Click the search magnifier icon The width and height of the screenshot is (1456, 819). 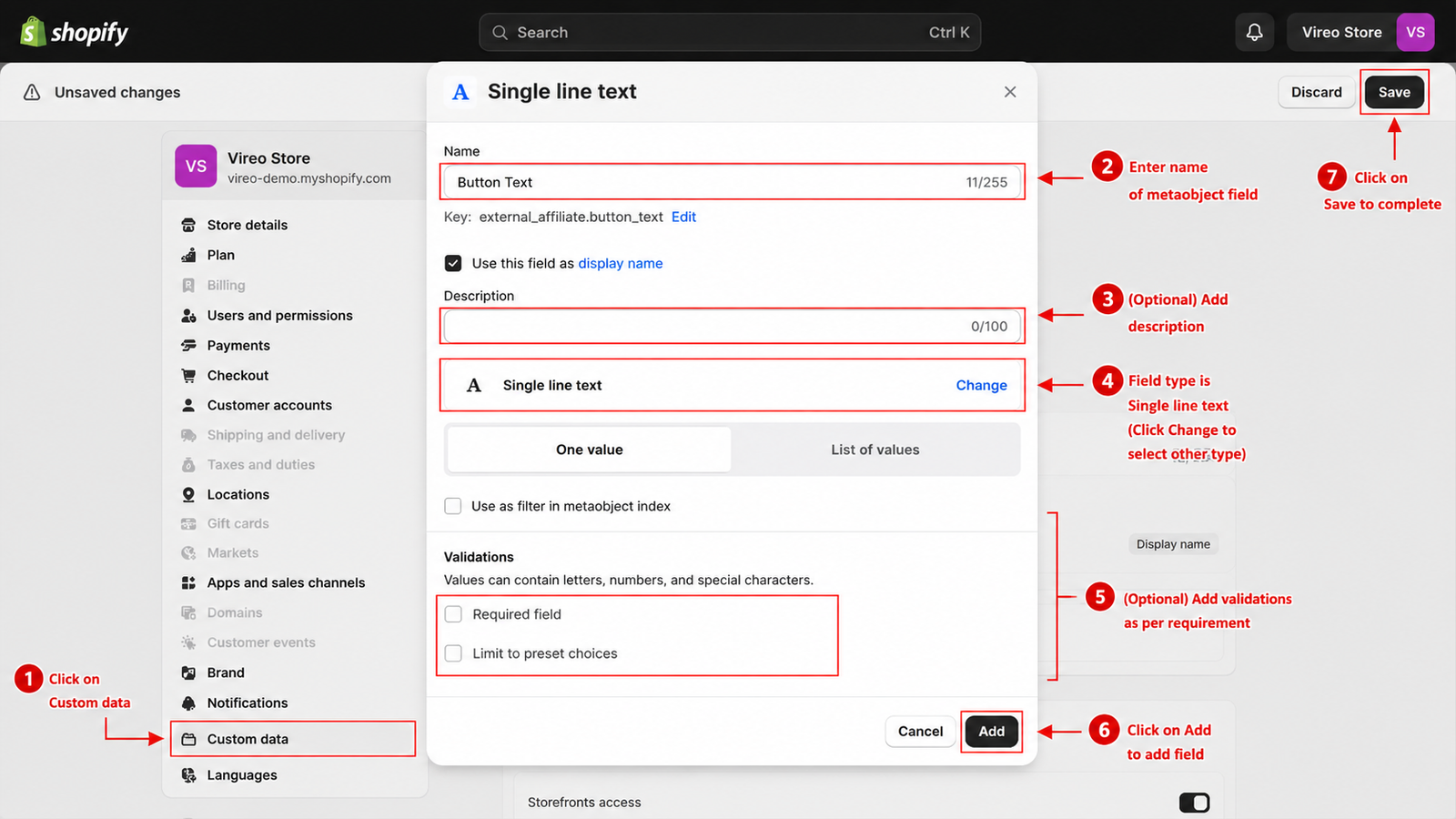click(500, 32)
